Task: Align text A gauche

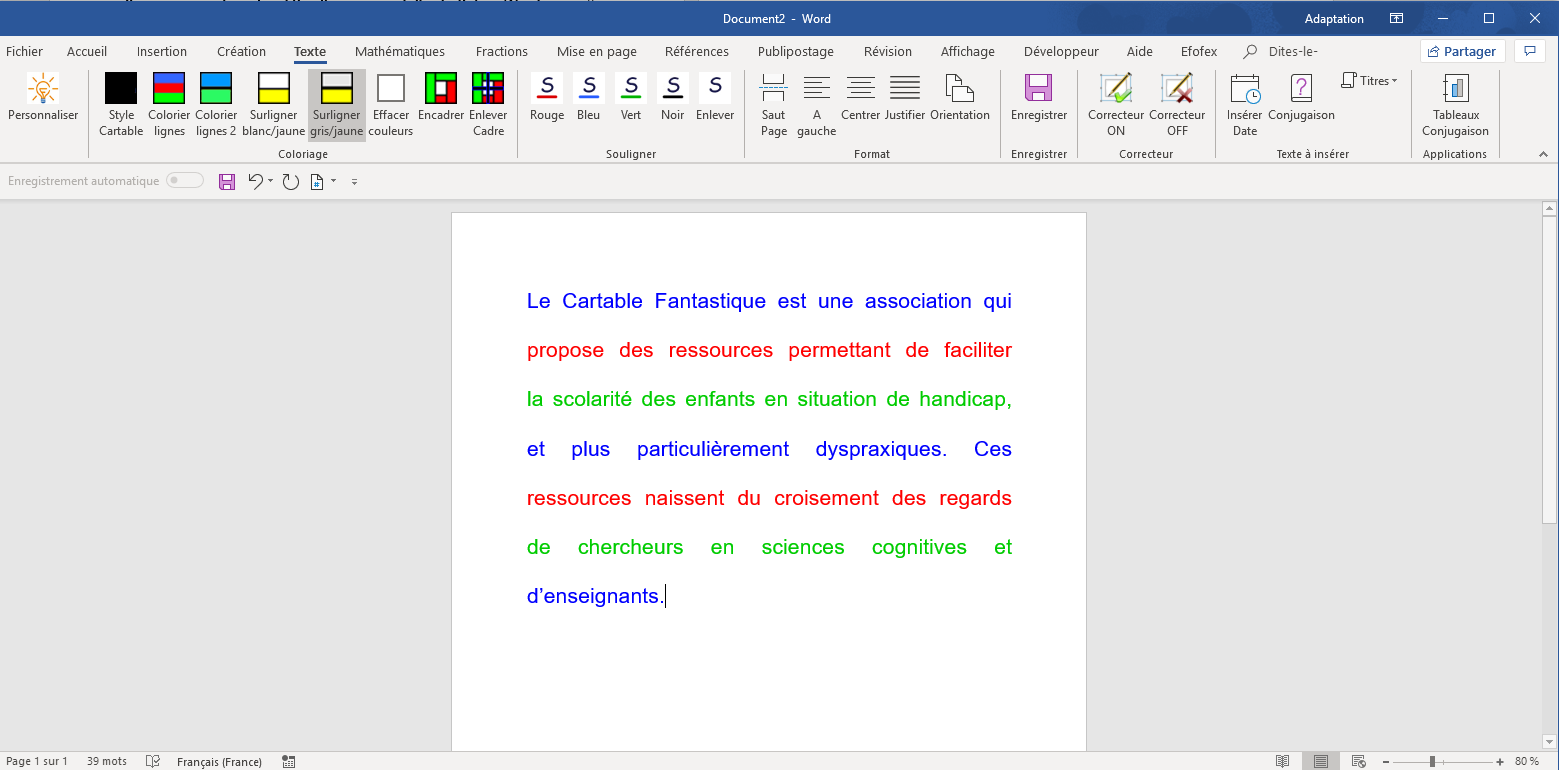Action: tap(817, 105)
